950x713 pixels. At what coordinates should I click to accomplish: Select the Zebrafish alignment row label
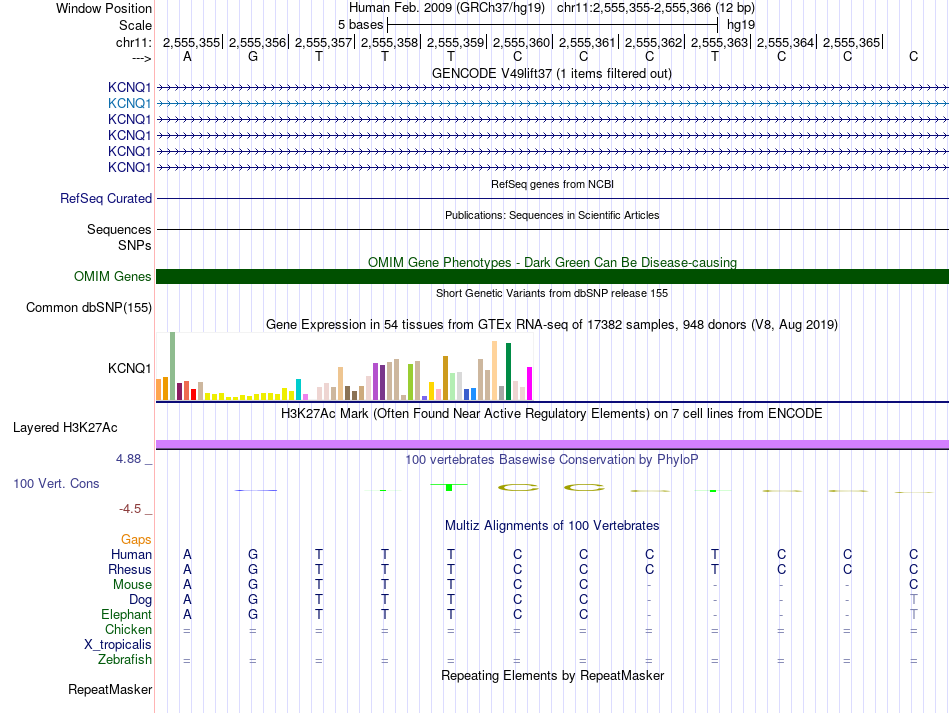(125, 660)
